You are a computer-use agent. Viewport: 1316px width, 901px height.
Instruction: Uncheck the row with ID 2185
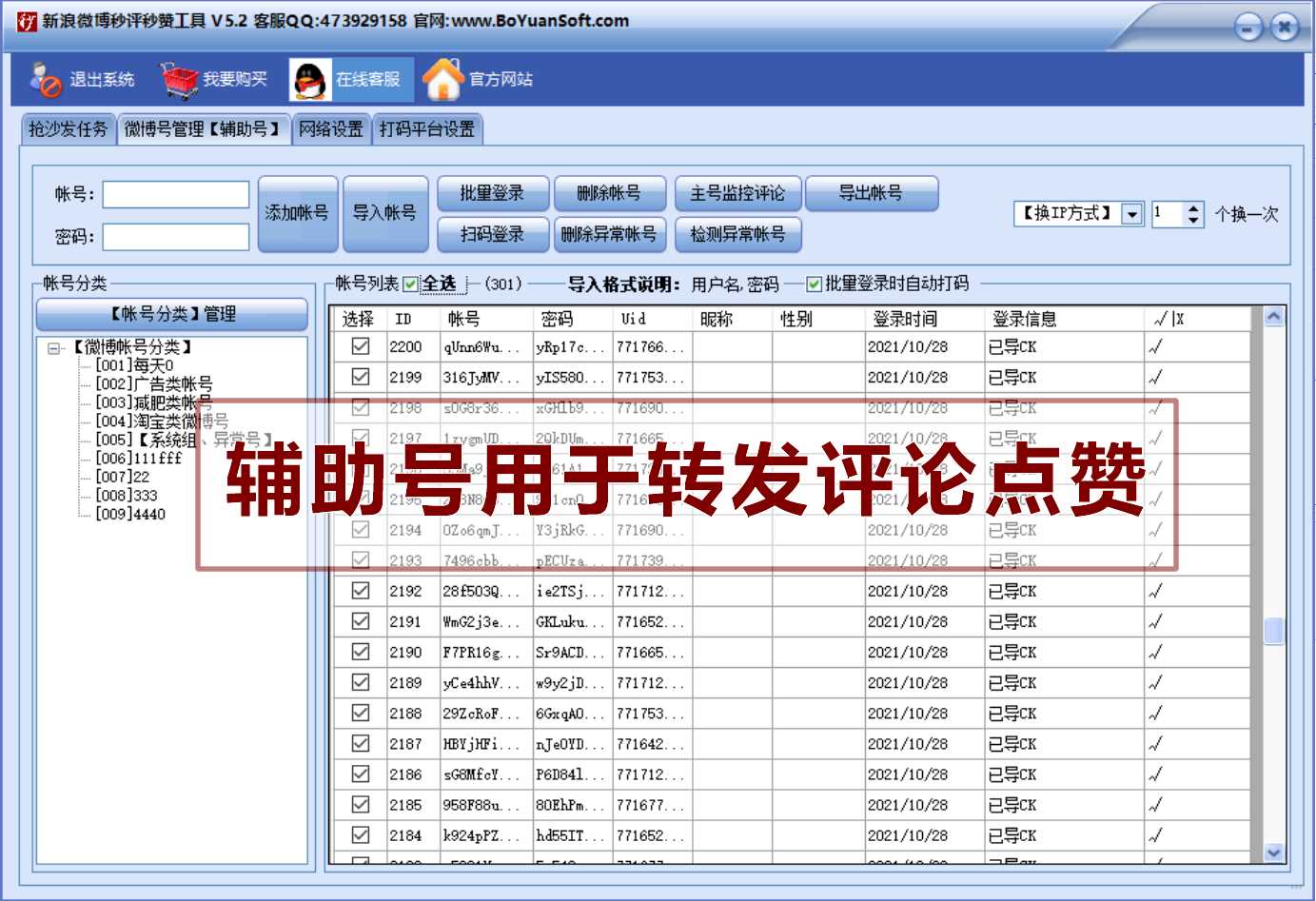361,804
